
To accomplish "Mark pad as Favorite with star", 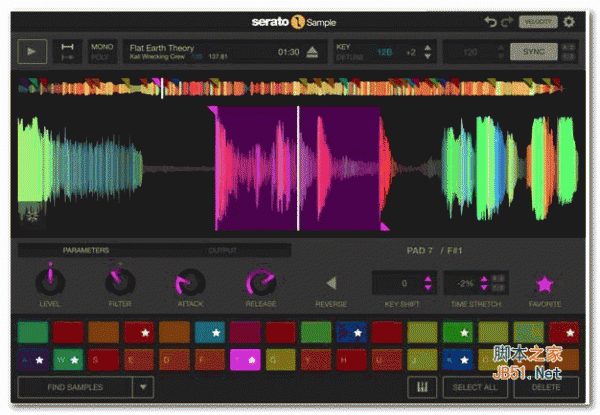I will (545, 284).
